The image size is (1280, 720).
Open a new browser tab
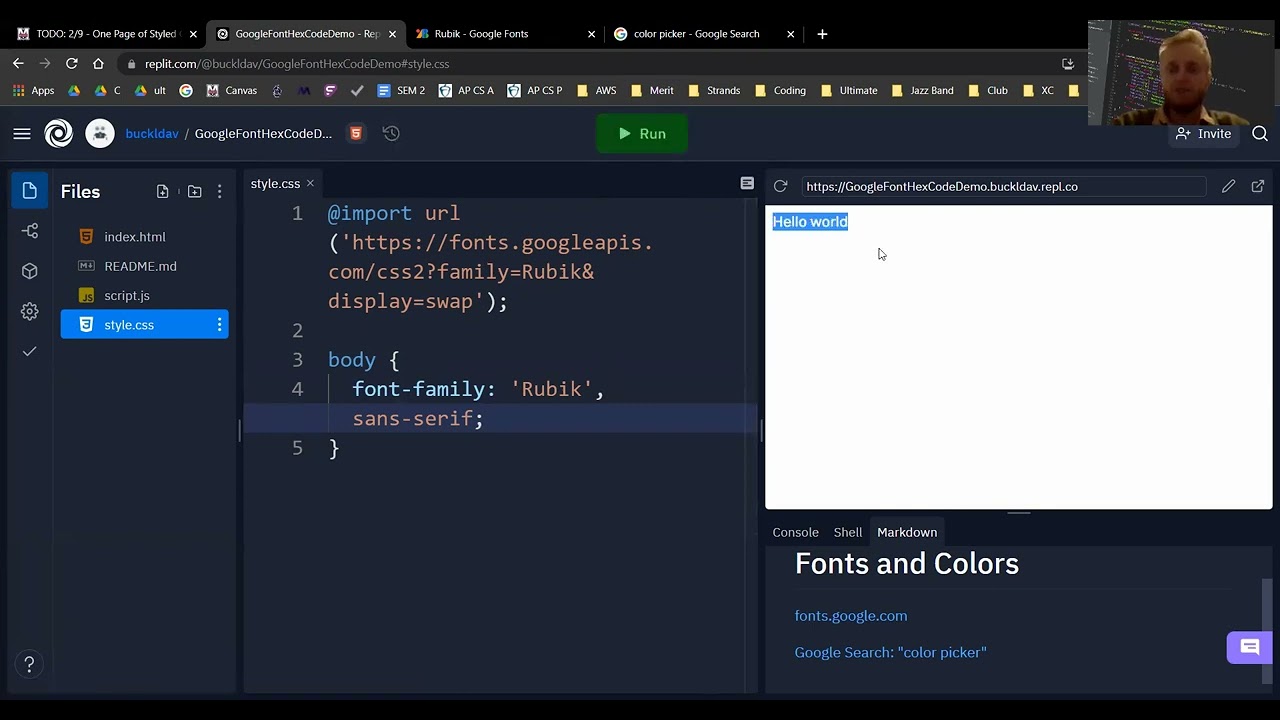tap(822, 34)
